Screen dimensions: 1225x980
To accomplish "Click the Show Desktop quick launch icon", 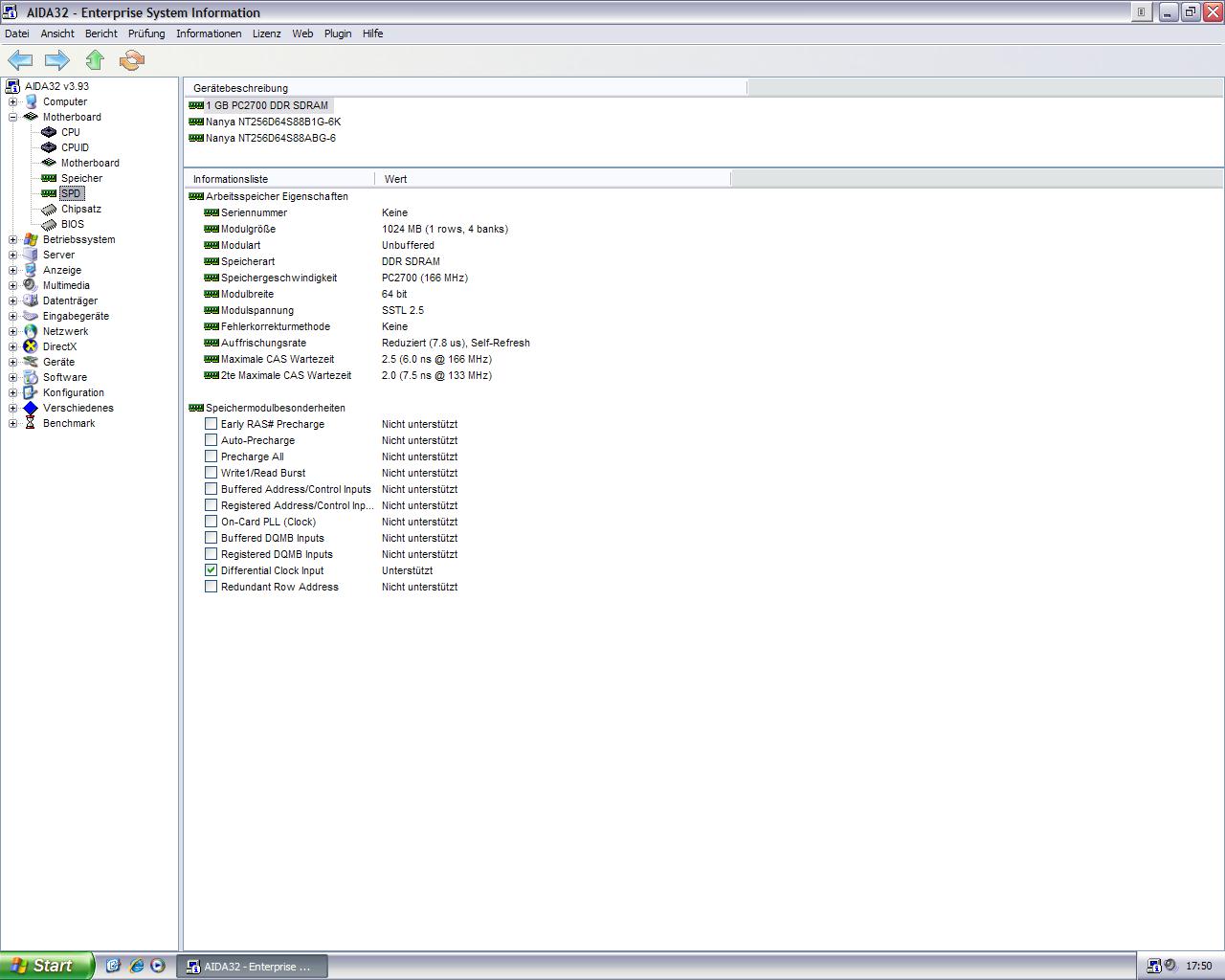I will click(113, 966).
